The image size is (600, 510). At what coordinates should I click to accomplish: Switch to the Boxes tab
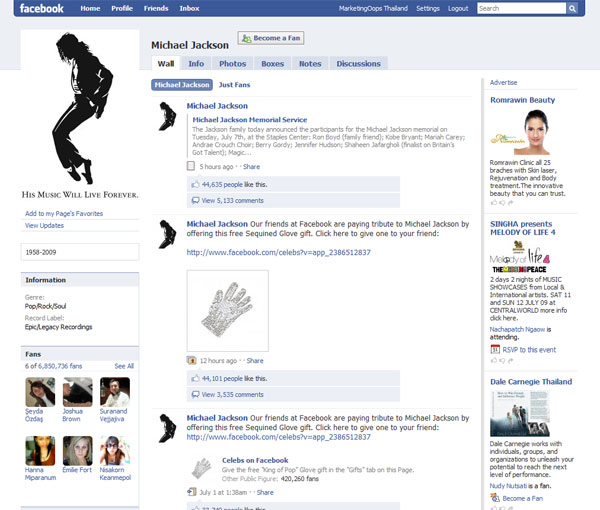(x=272, y=64)
